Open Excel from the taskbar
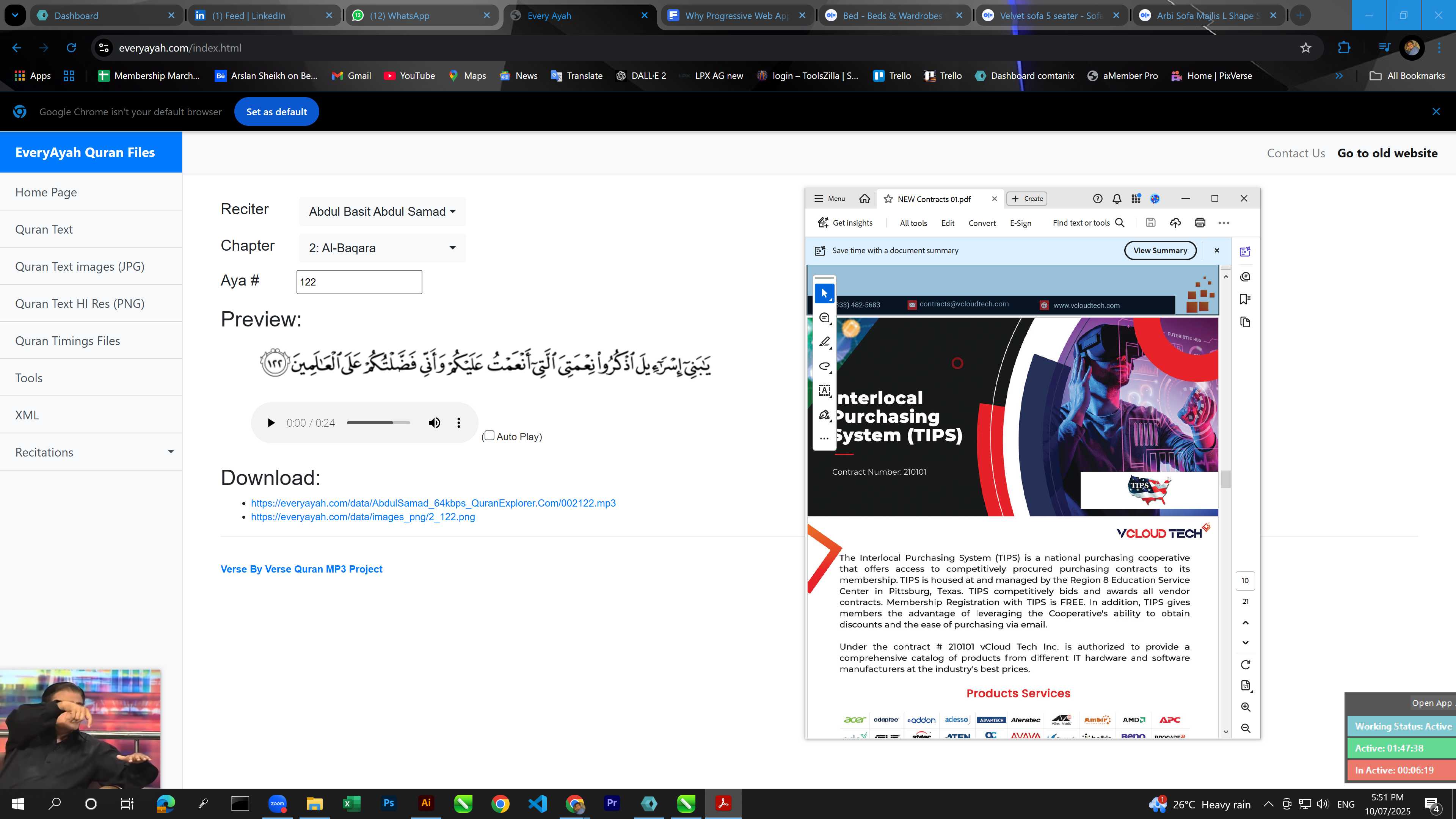The width and height of the screenshot is (1456, 819). (x=351, y=803)
